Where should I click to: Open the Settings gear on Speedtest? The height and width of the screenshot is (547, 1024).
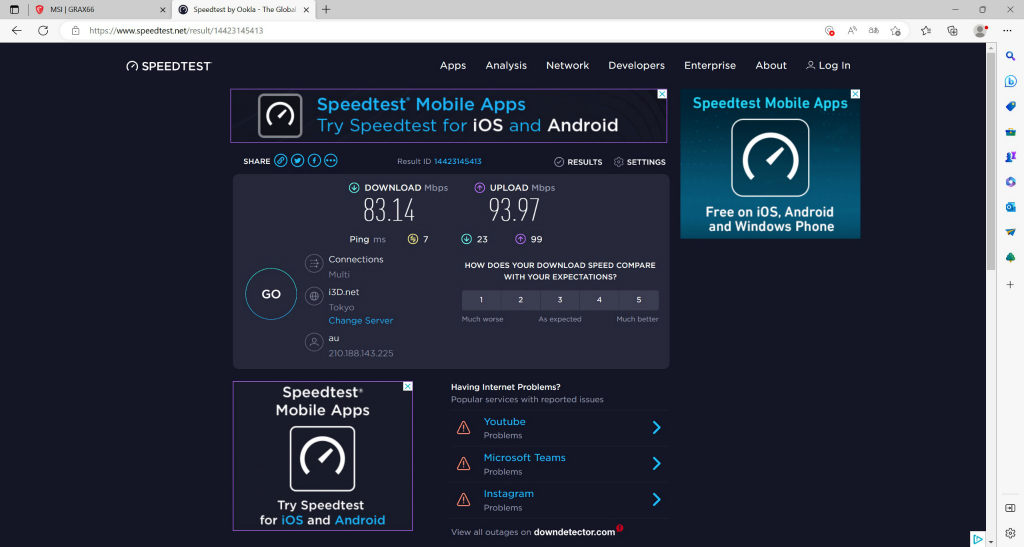click(x=639, y=162)
